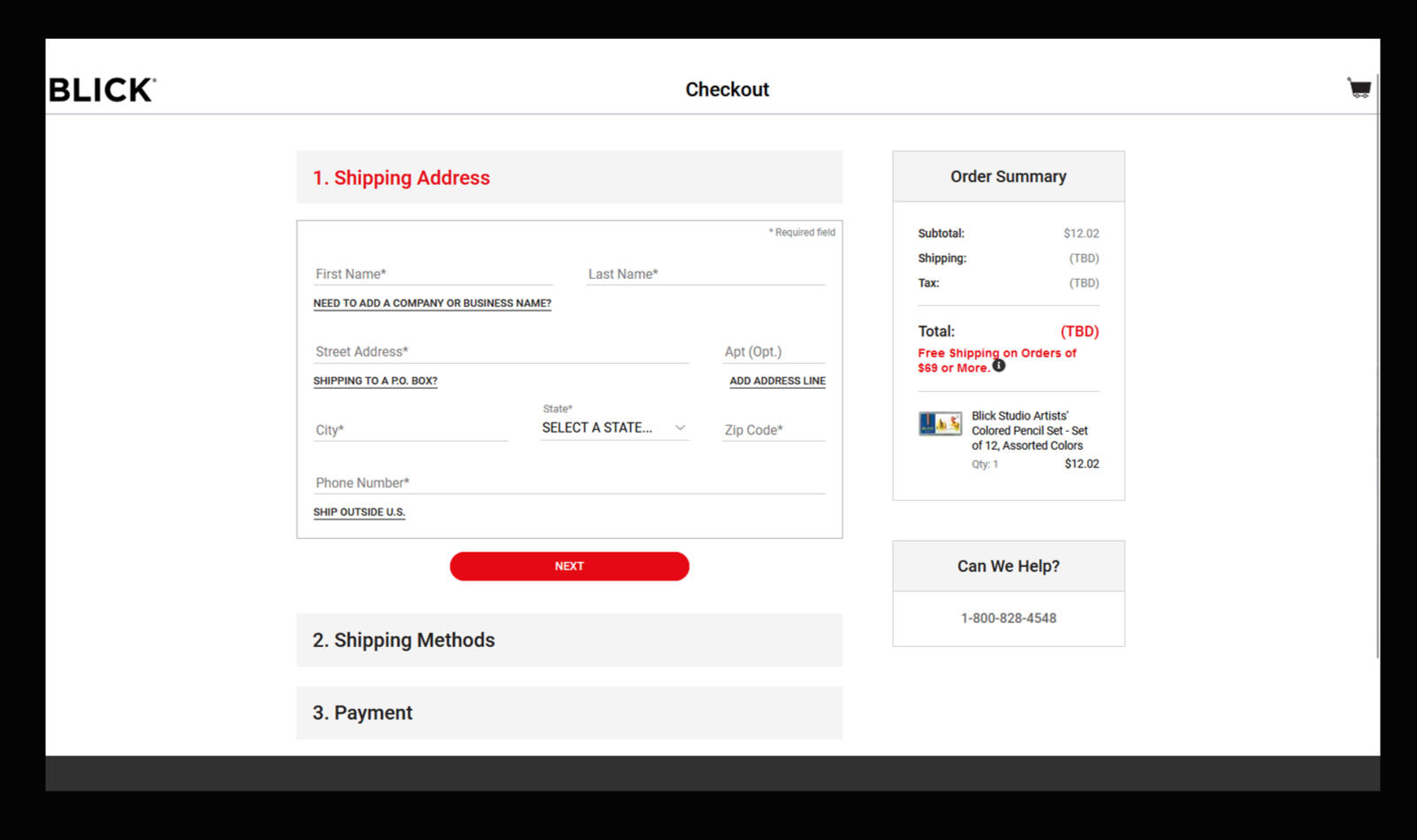The height and width of the screenshot is (840, 1417).
Task: Click the Apt (Opt.) field
Action: tap(774, 352)
